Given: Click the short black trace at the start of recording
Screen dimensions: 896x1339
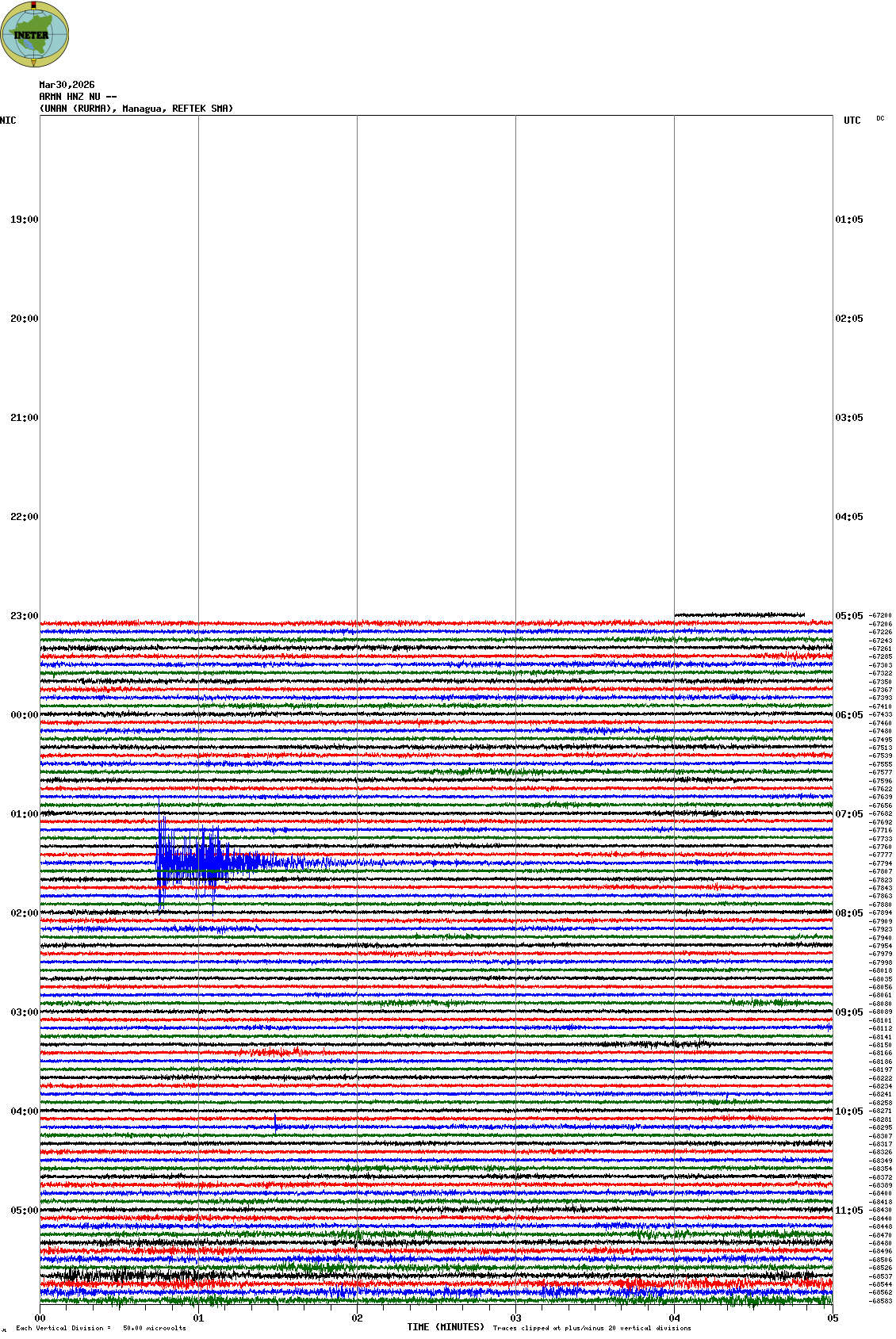Looking at the screenshot, I should 739,614.
